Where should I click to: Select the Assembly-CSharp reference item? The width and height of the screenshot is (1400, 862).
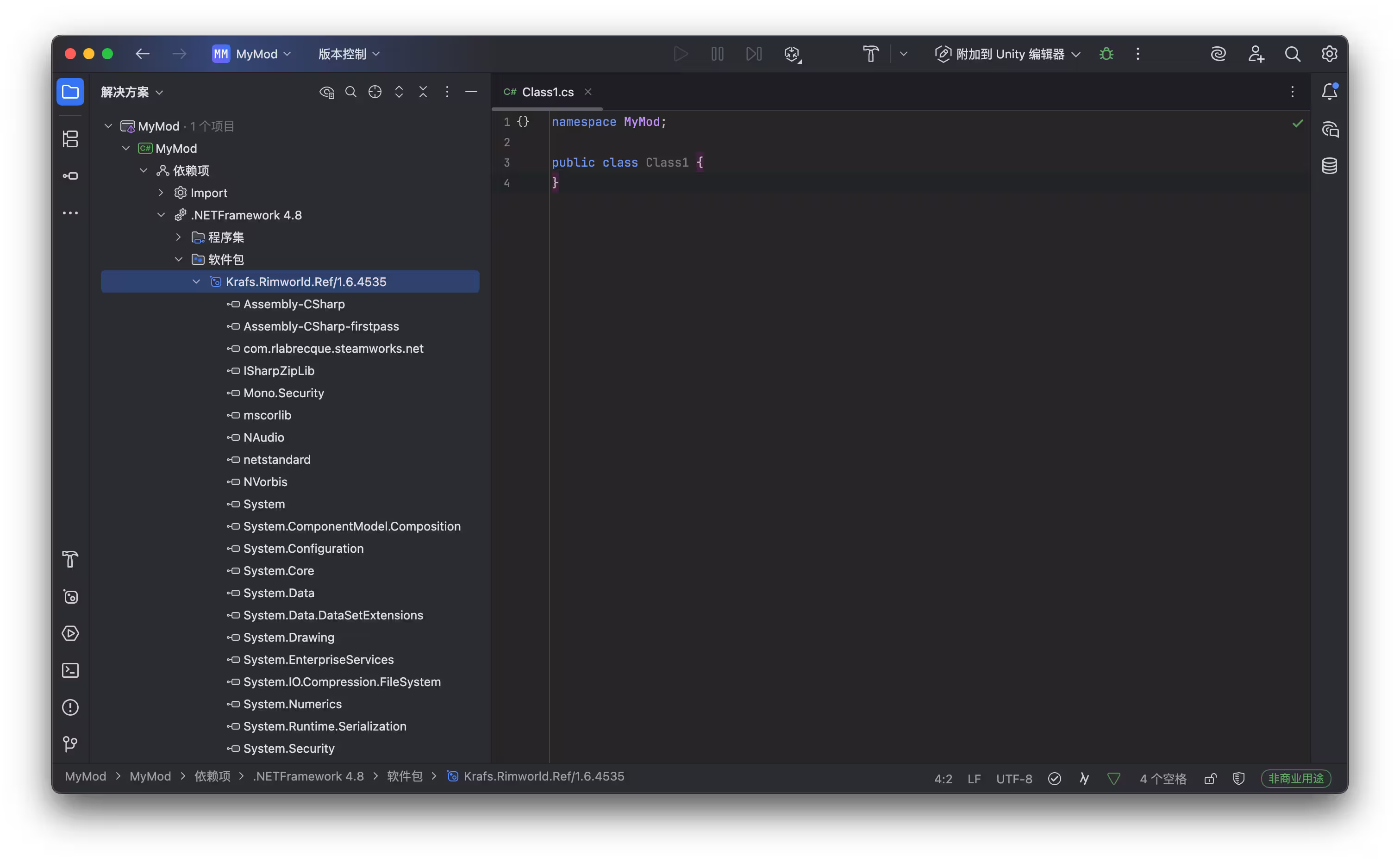point(294,304)
